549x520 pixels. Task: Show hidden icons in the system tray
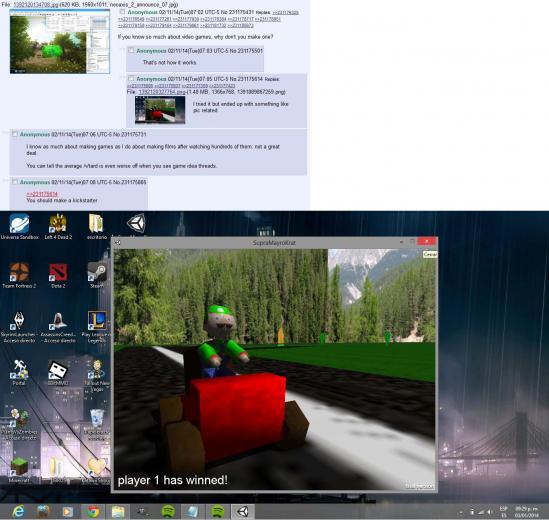[461, 512]
